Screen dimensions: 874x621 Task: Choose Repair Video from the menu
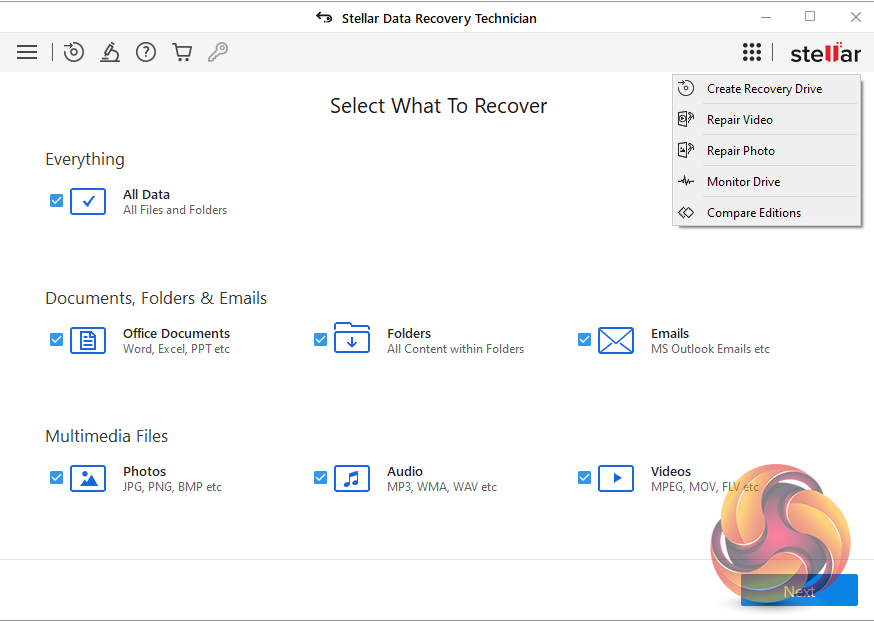[x=740, y=120]
